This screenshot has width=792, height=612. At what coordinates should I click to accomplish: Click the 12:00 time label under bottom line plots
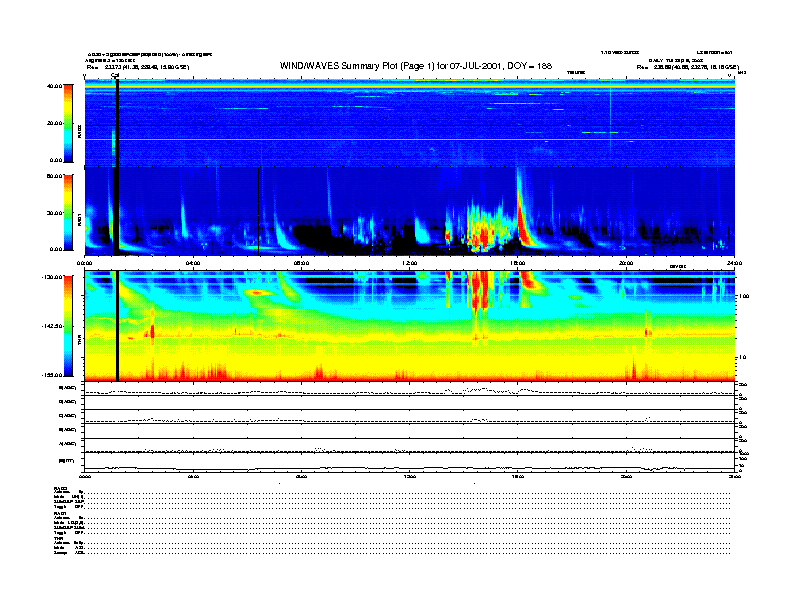click(x=410, y=476)
